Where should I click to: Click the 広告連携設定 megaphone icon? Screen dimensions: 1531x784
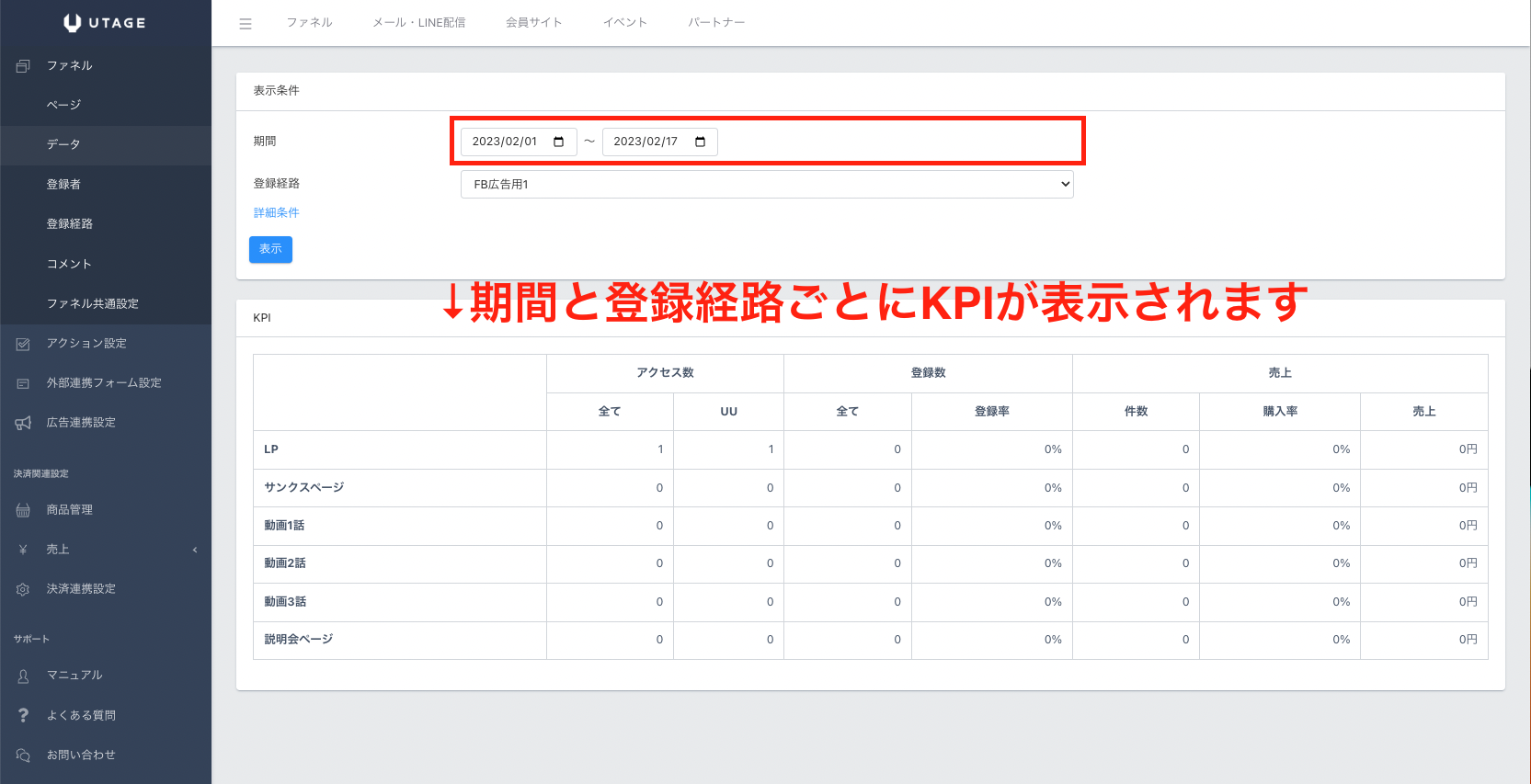(23, 423)
